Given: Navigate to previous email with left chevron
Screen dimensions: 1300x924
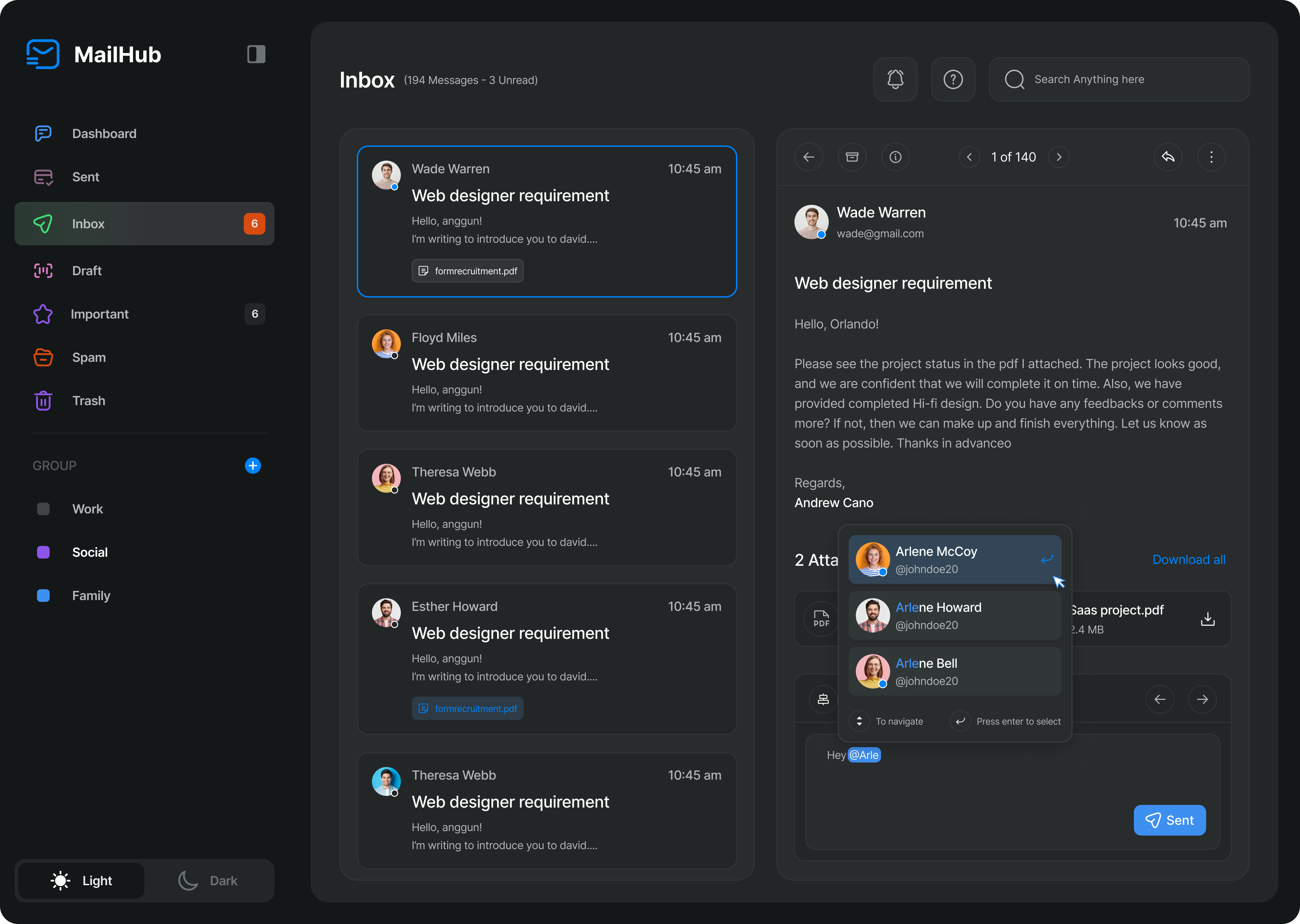Looking at the screenshot, I should click(x=969, y=157).
